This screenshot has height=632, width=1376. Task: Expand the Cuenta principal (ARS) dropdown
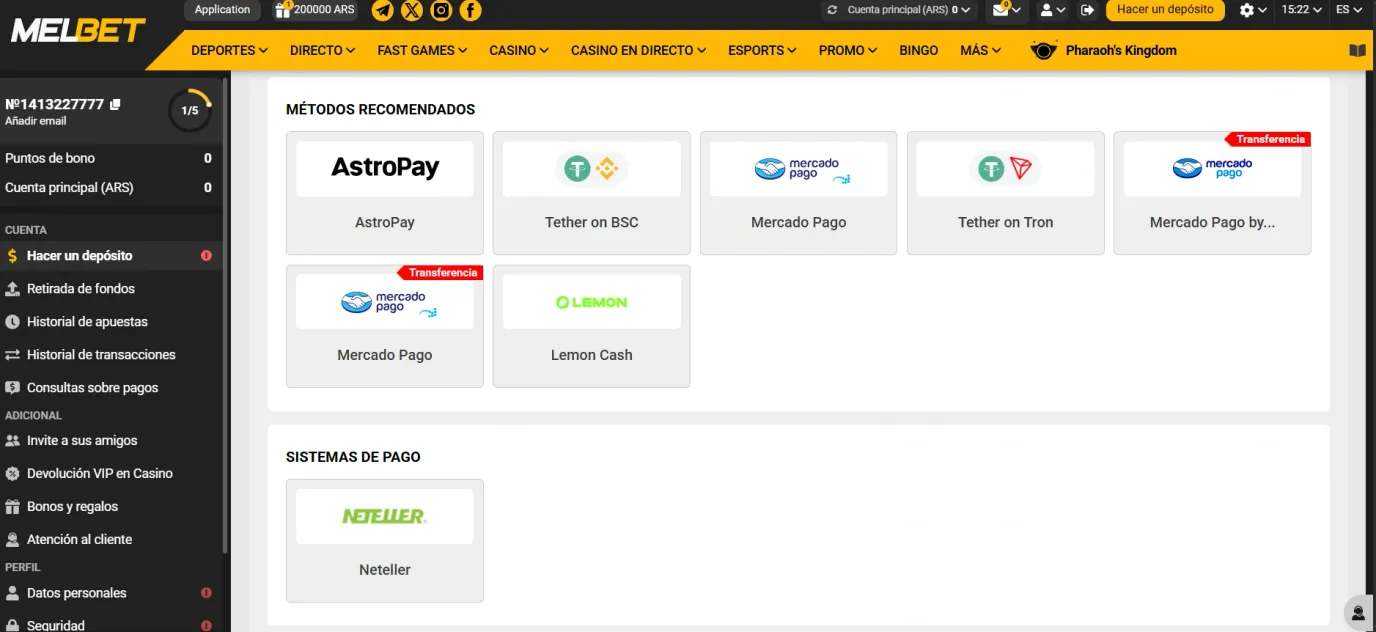click(x=909, y=10)
